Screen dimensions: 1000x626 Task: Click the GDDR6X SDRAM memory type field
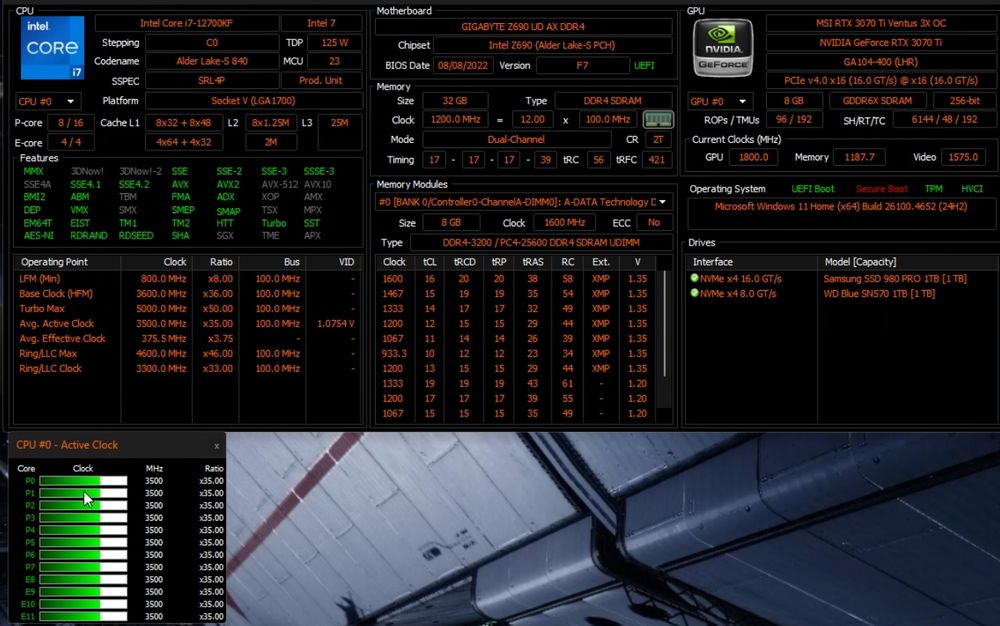click(877, 101)
